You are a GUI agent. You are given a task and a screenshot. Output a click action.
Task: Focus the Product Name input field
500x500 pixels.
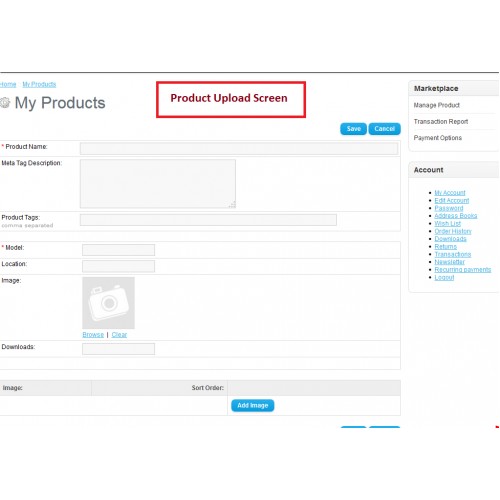coord(239,148)
